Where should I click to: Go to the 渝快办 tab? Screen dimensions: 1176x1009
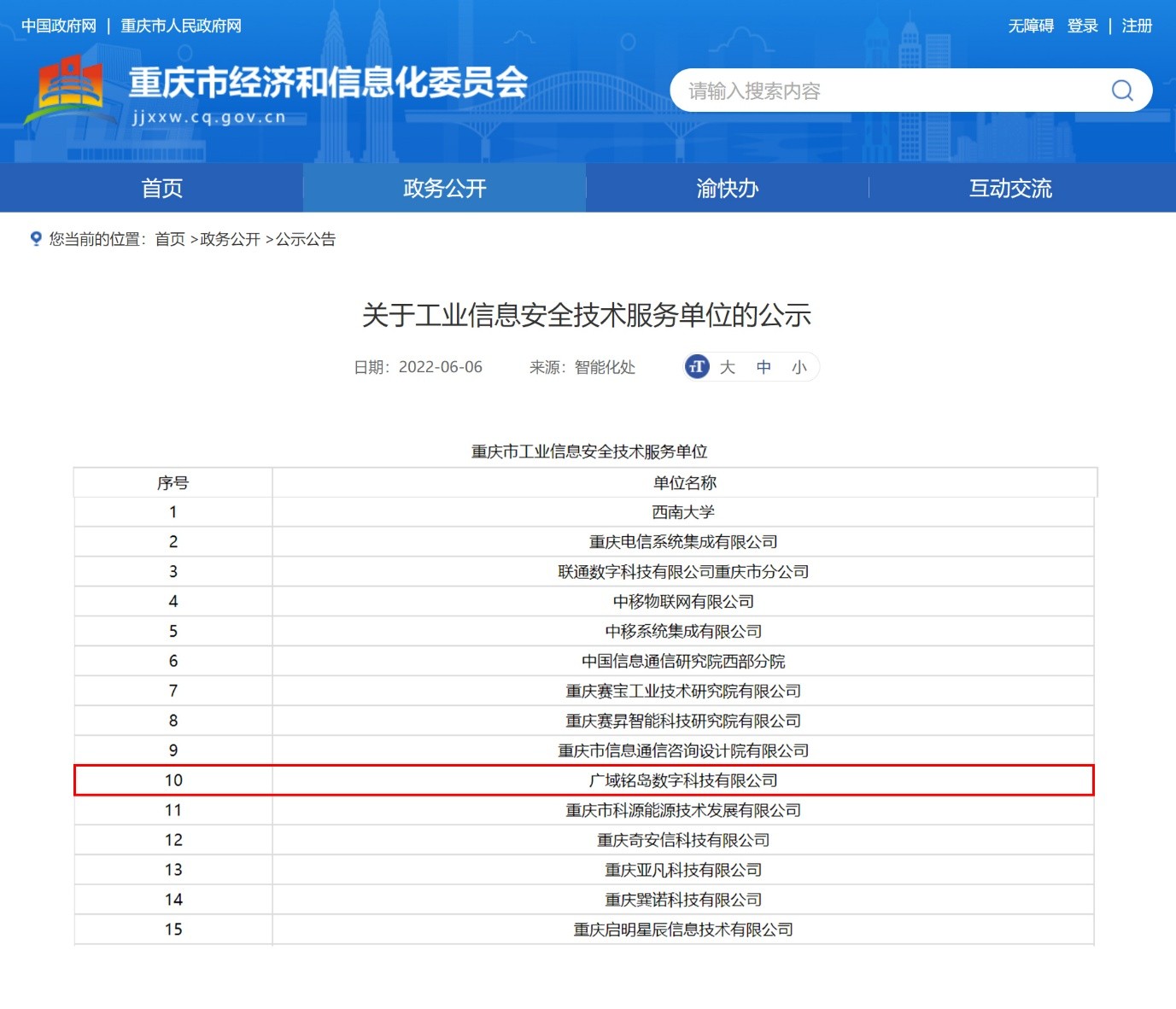click(x=727, y=188)
